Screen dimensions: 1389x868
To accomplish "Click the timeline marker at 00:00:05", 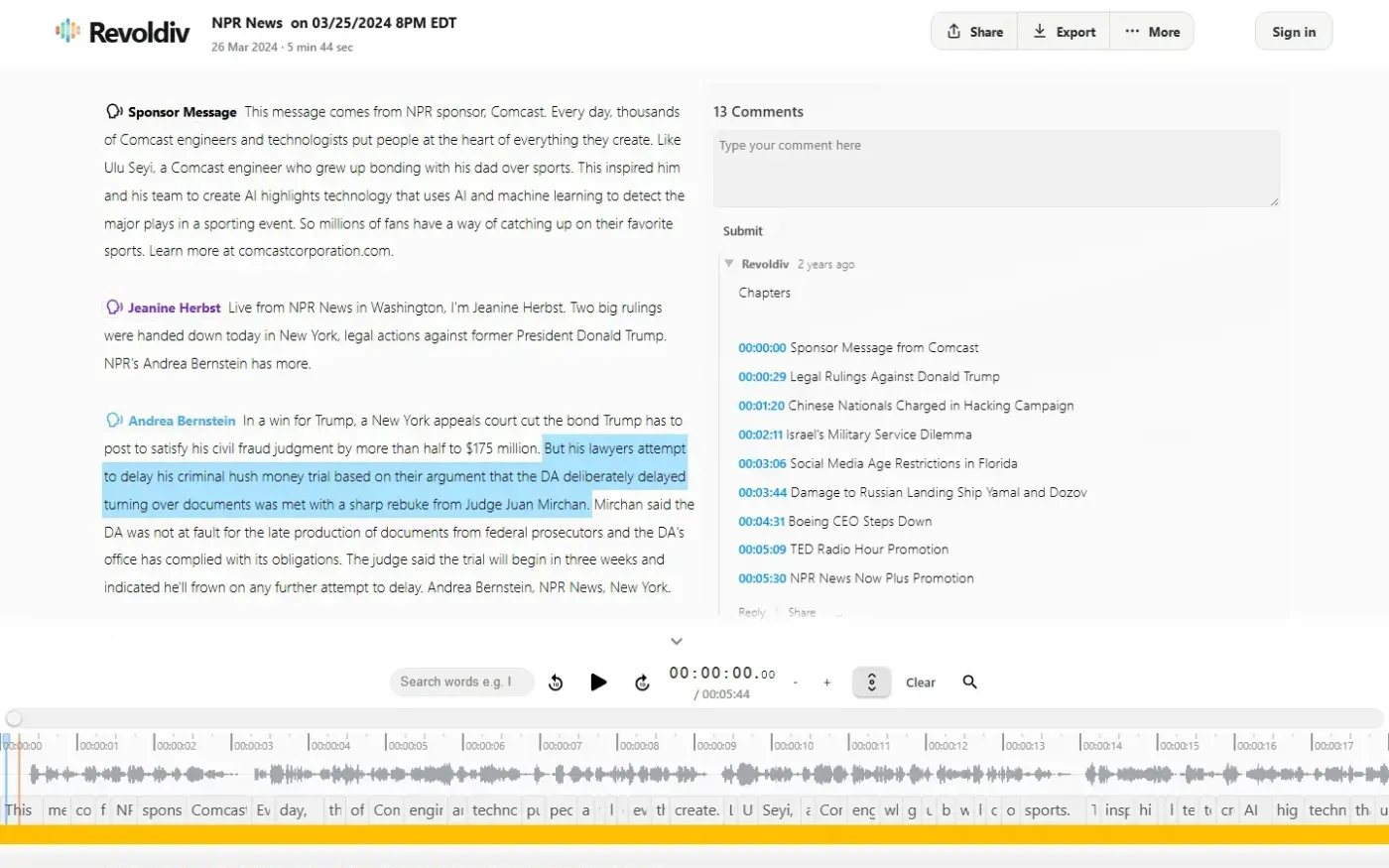I will click(x=408, y=745).
